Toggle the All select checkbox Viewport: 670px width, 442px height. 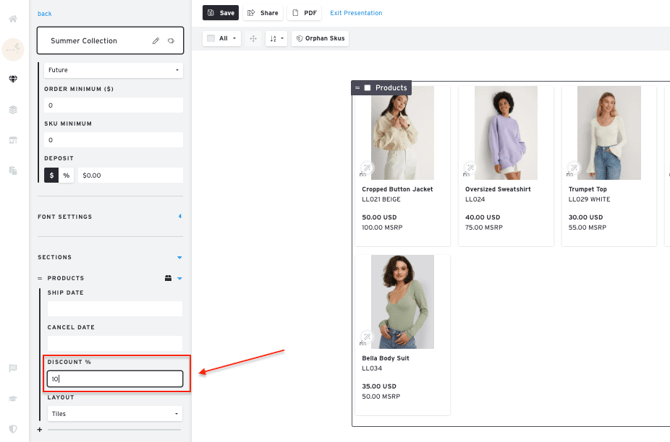coord(211,39)
